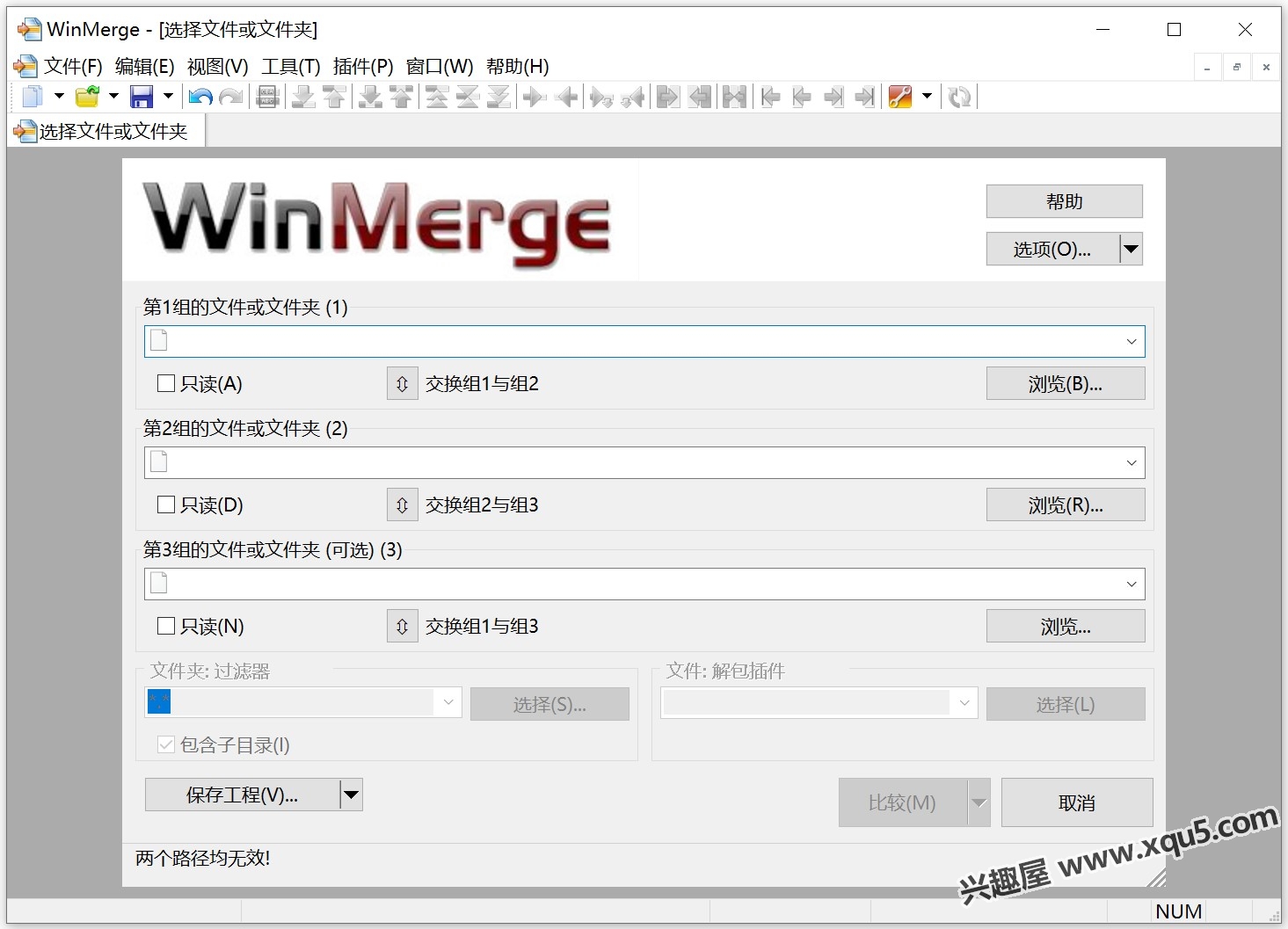Click the 比较(M) button
This screenshot has height=929, width=1288.
(902, 802)
